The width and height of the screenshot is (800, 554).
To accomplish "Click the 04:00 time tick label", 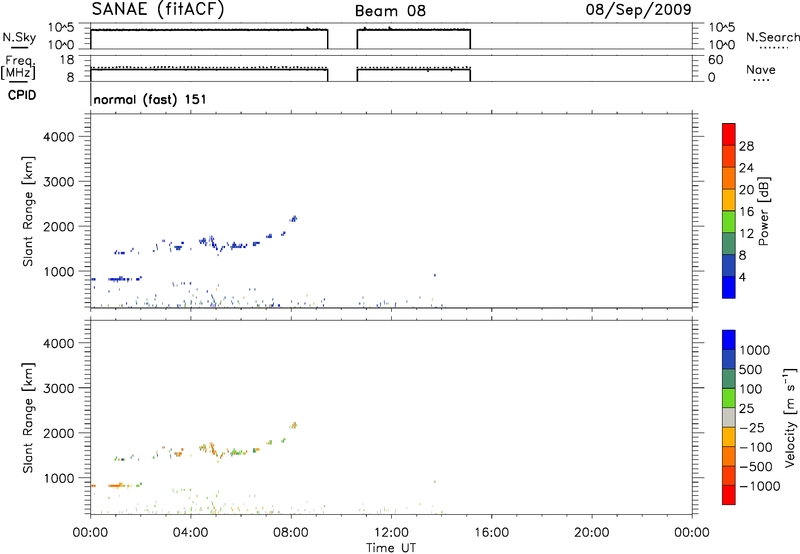I will click(191, 533).
